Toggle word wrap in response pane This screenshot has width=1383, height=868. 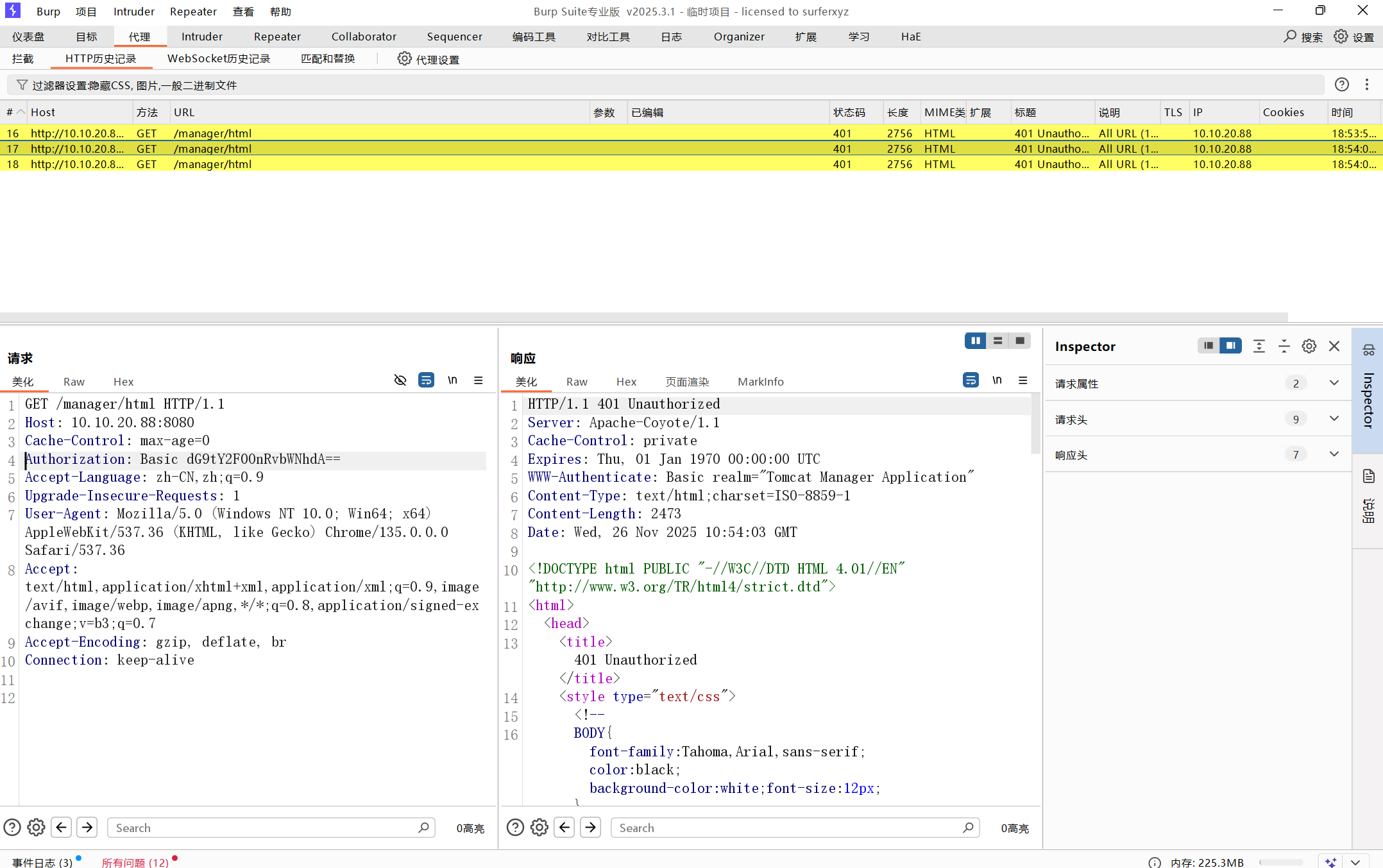tap(971, 380)
